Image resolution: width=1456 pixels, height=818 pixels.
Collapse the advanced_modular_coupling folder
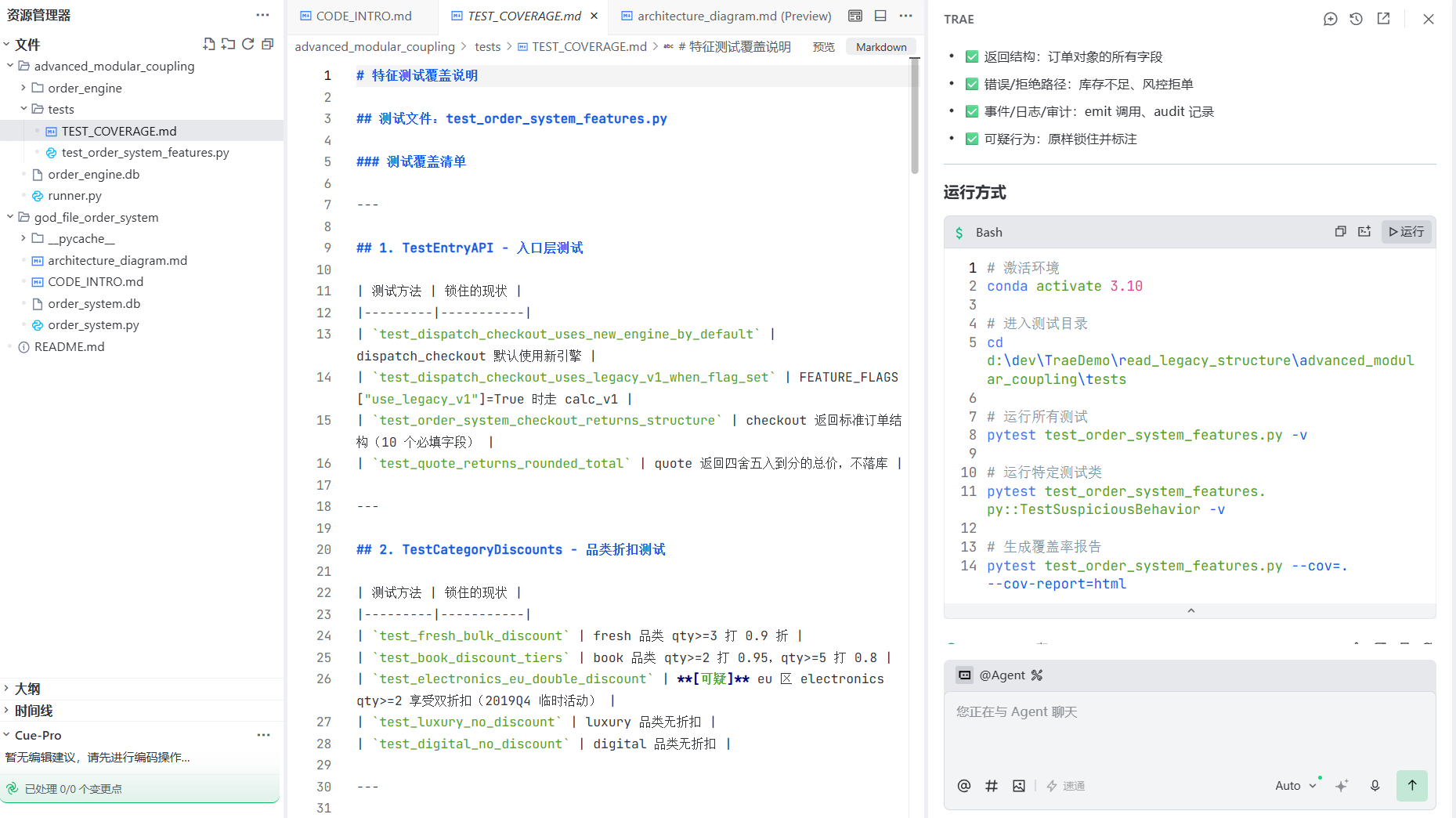[x=10, y=66]
